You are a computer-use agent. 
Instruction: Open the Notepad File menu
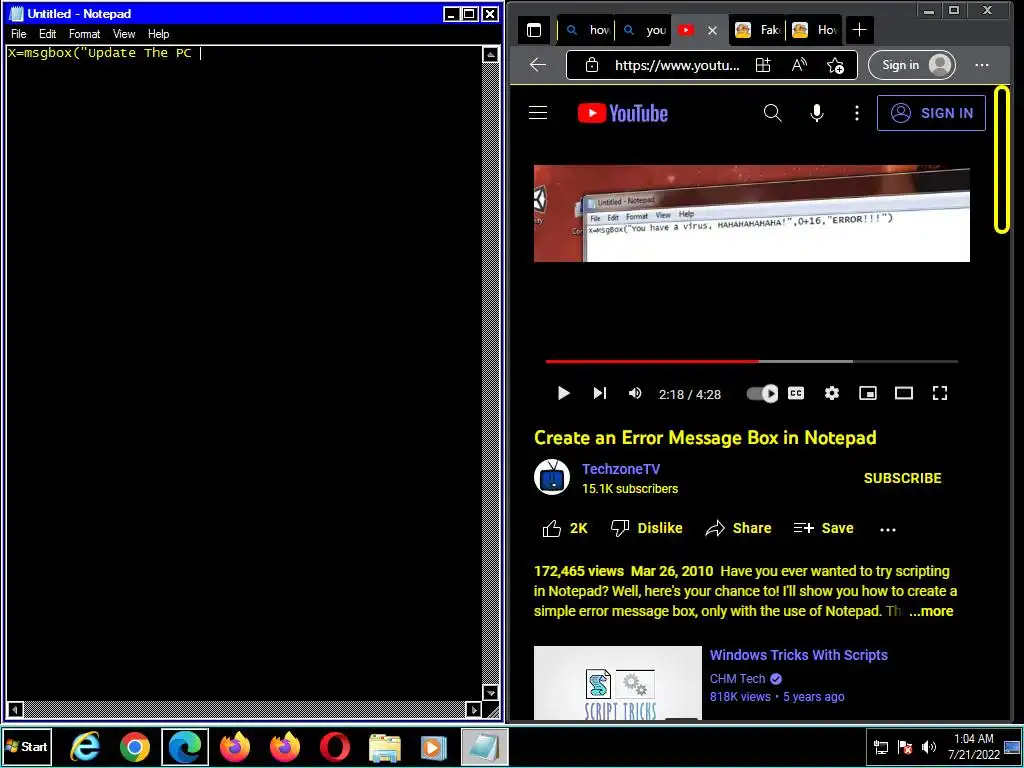coord(18,34)
